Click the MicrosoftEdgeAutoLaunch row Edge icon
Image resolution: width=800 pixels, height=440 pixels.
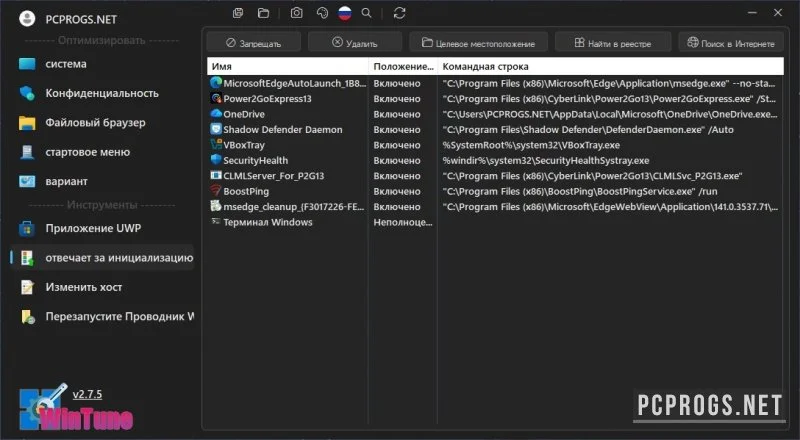[216, 83]
